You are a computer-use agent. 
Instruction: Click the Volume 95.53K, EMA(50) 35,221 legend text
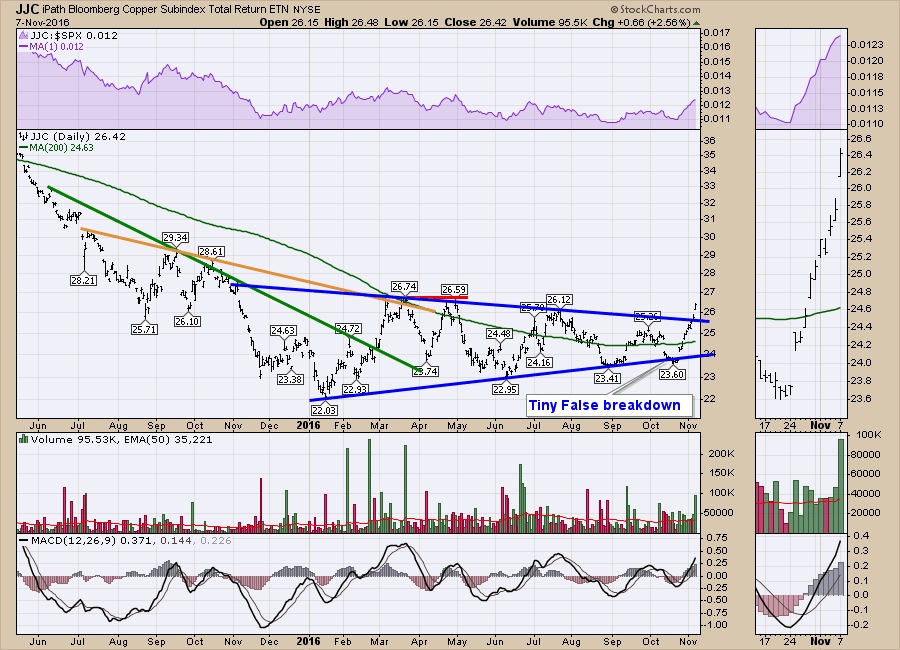coord(121,439)
